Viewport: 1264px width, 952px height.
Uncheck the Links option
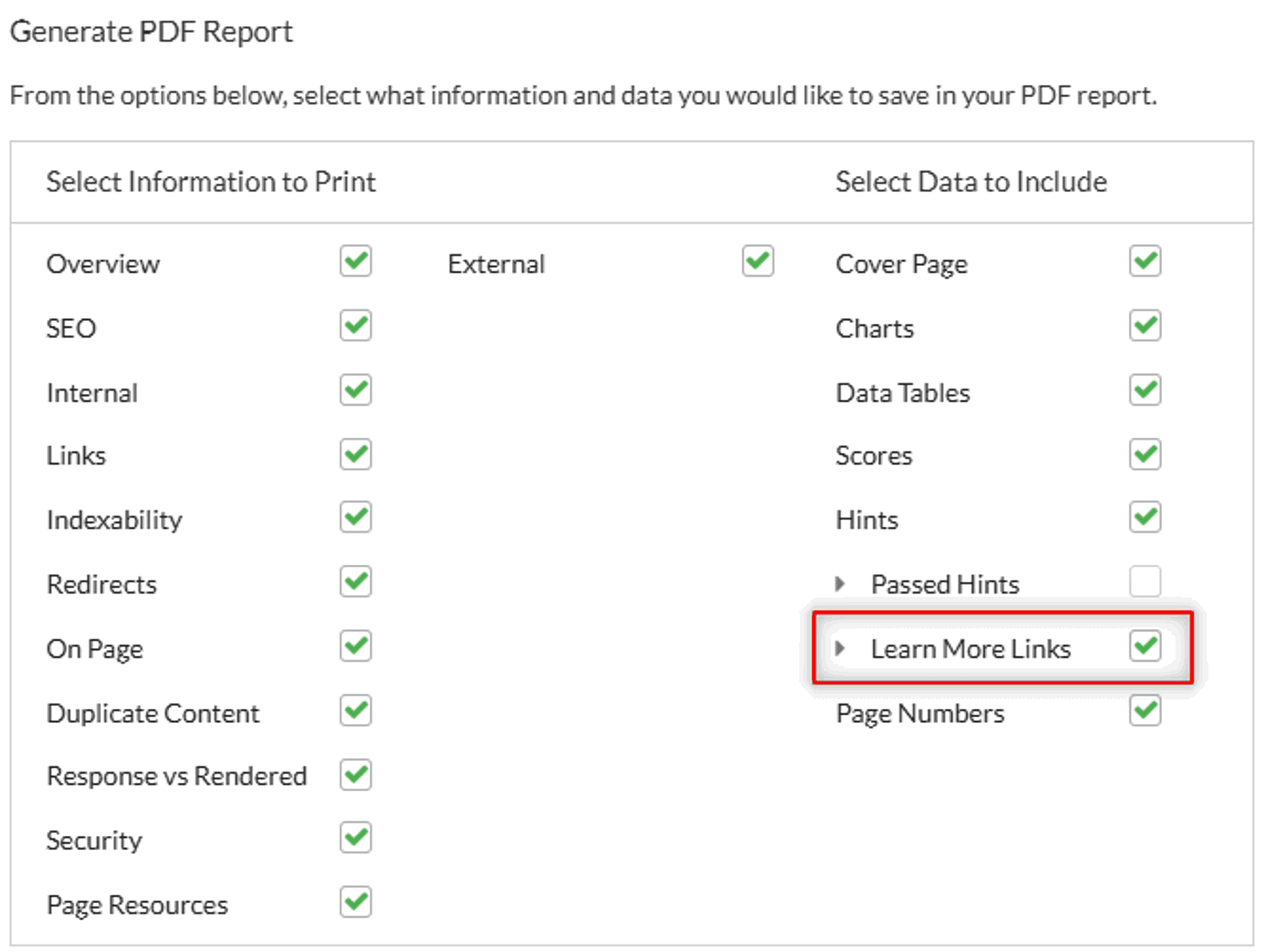click(355, 455)
